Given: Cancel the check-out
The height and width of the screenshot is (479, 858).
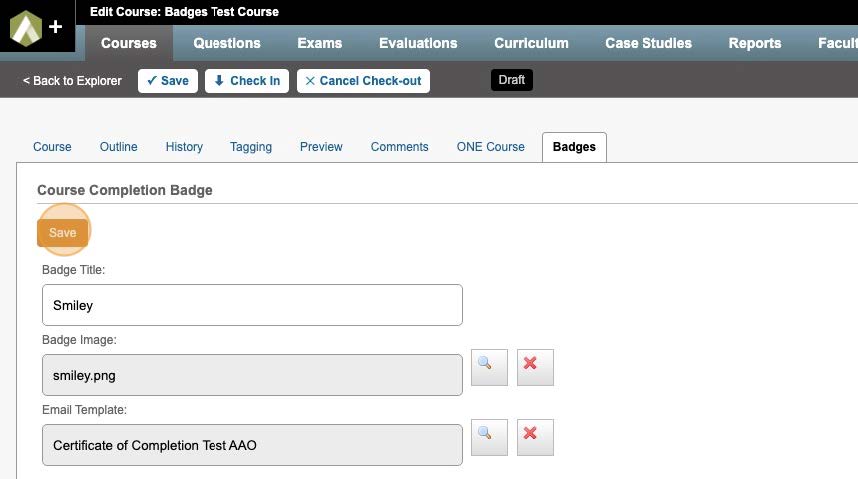Looking at the screenshot, I should [x=363, y=81].
